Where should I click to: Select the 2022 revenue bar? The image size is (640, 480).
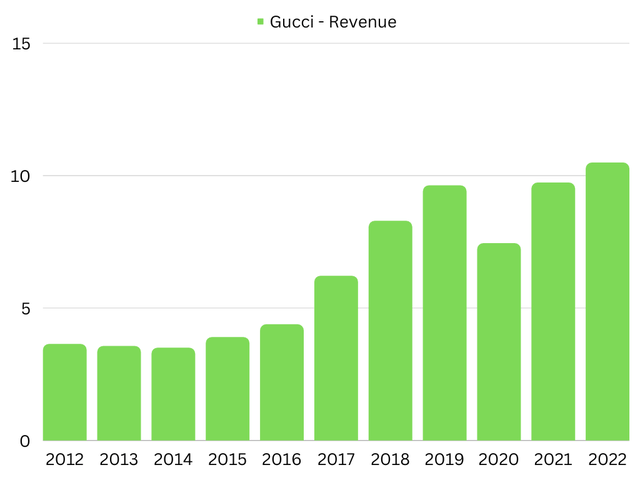608,302
